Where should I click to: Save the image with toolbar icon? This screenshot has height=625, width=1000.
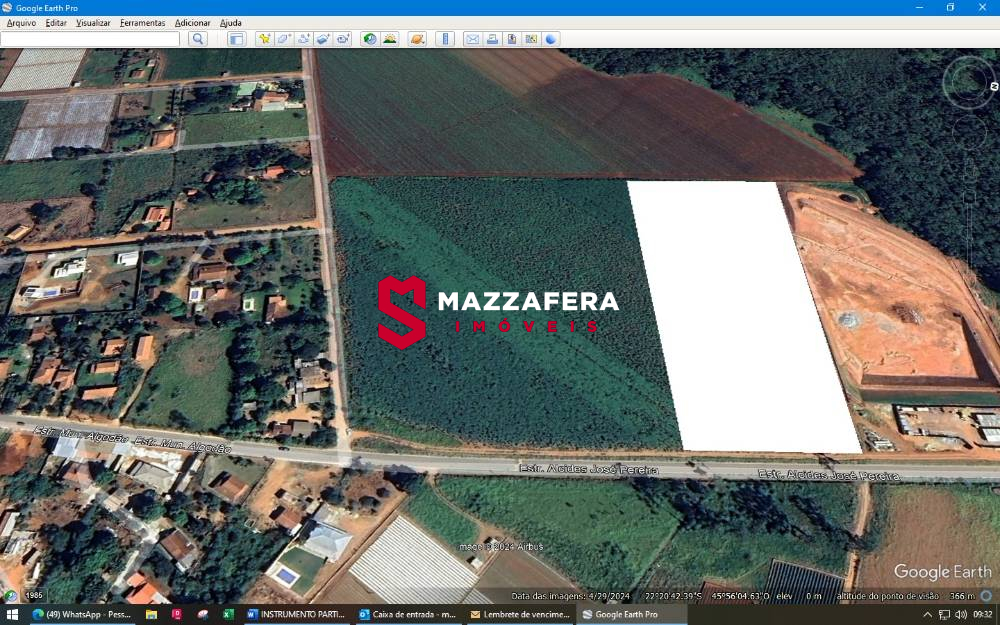(512, 39)
